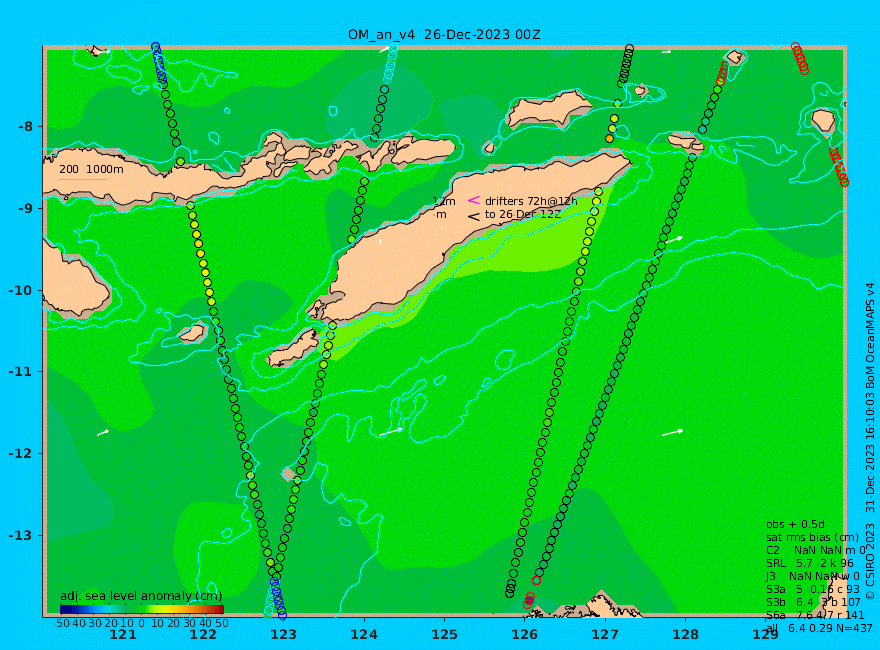Screen dimensions: 880x650
Task: Click the 'to 26 Dec 12Z' legend text
Action: (523, 214)
